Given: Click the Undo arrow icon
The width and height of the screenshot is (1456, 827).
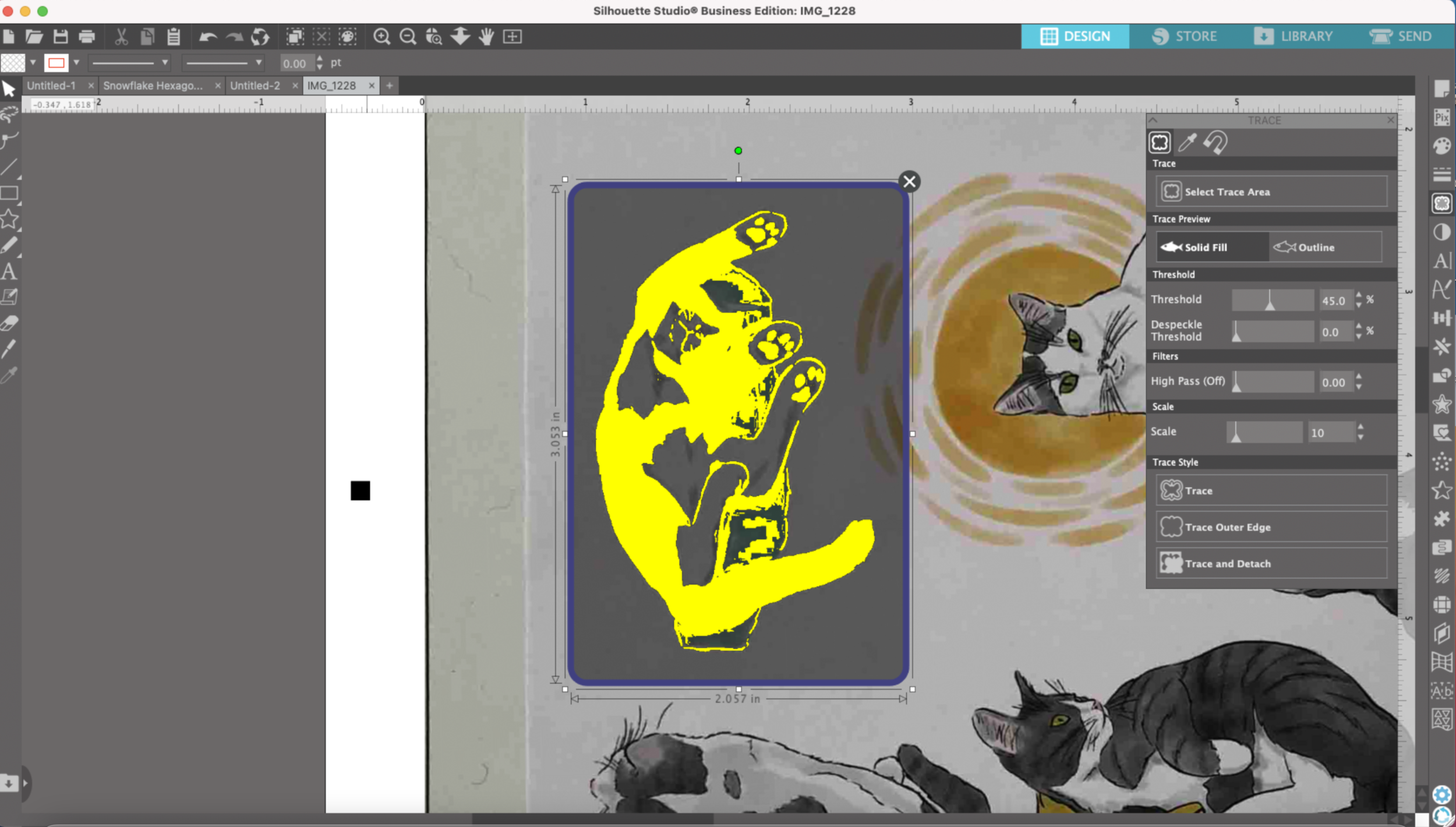Looking at the screenshot, I should [208, 37].
